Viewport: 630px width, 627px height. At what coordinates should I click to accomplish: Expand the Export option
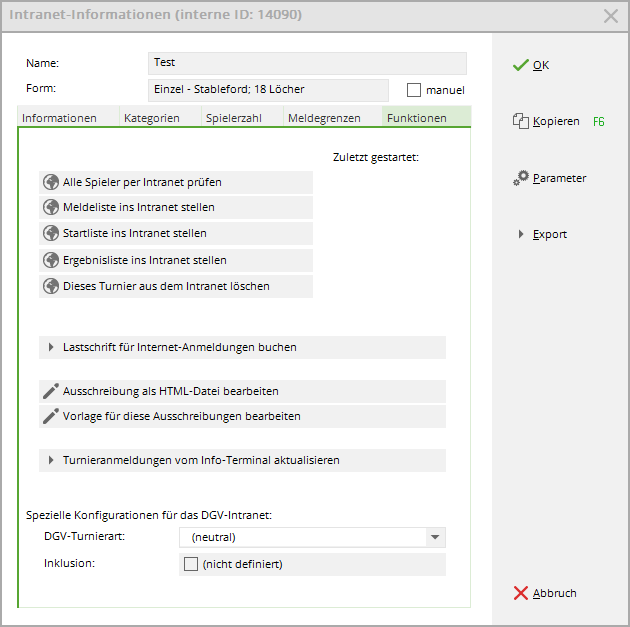coord(521,234)
